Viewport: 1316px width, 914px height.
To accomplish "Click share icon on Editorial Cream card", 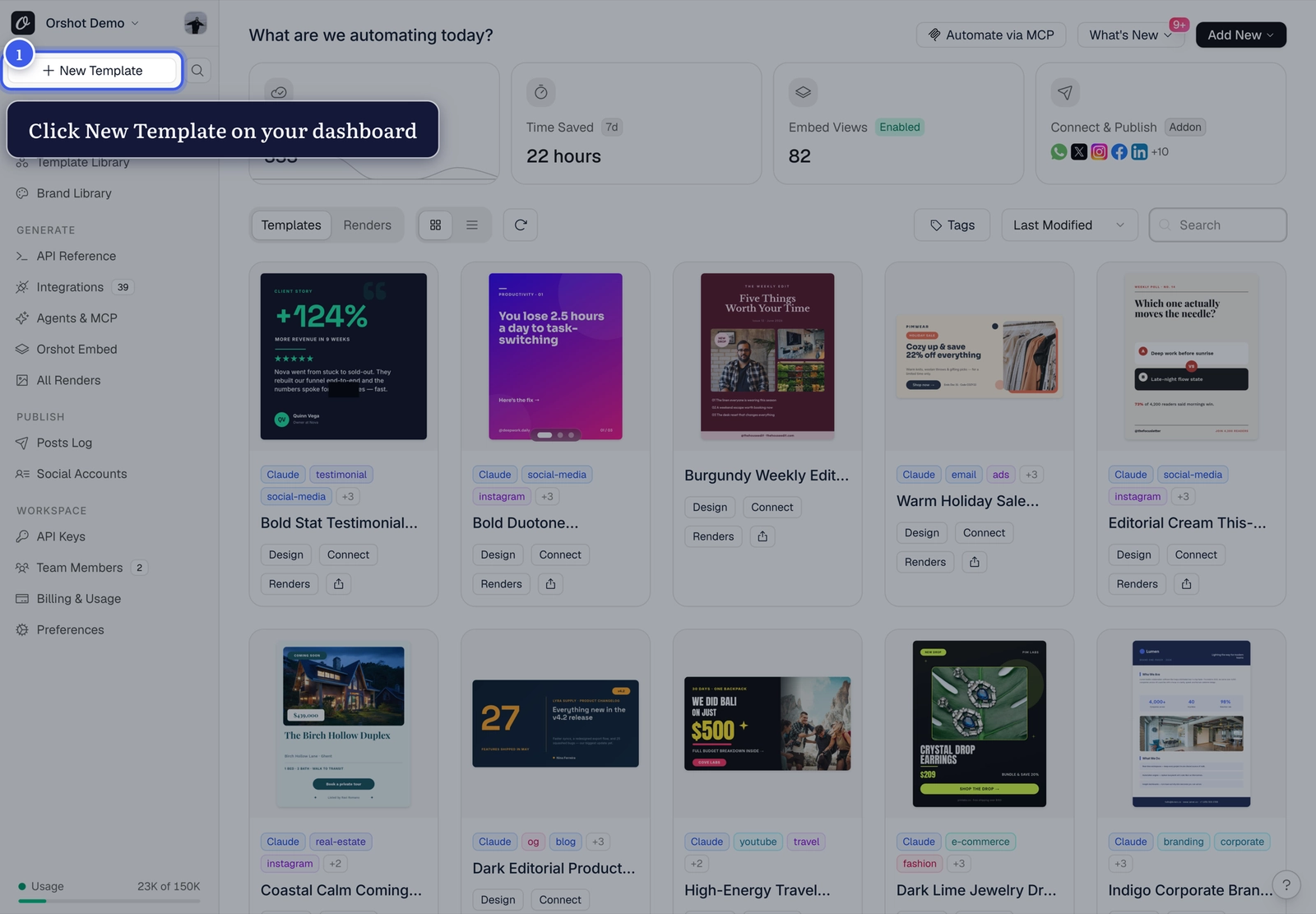I will pos(1187,584).
